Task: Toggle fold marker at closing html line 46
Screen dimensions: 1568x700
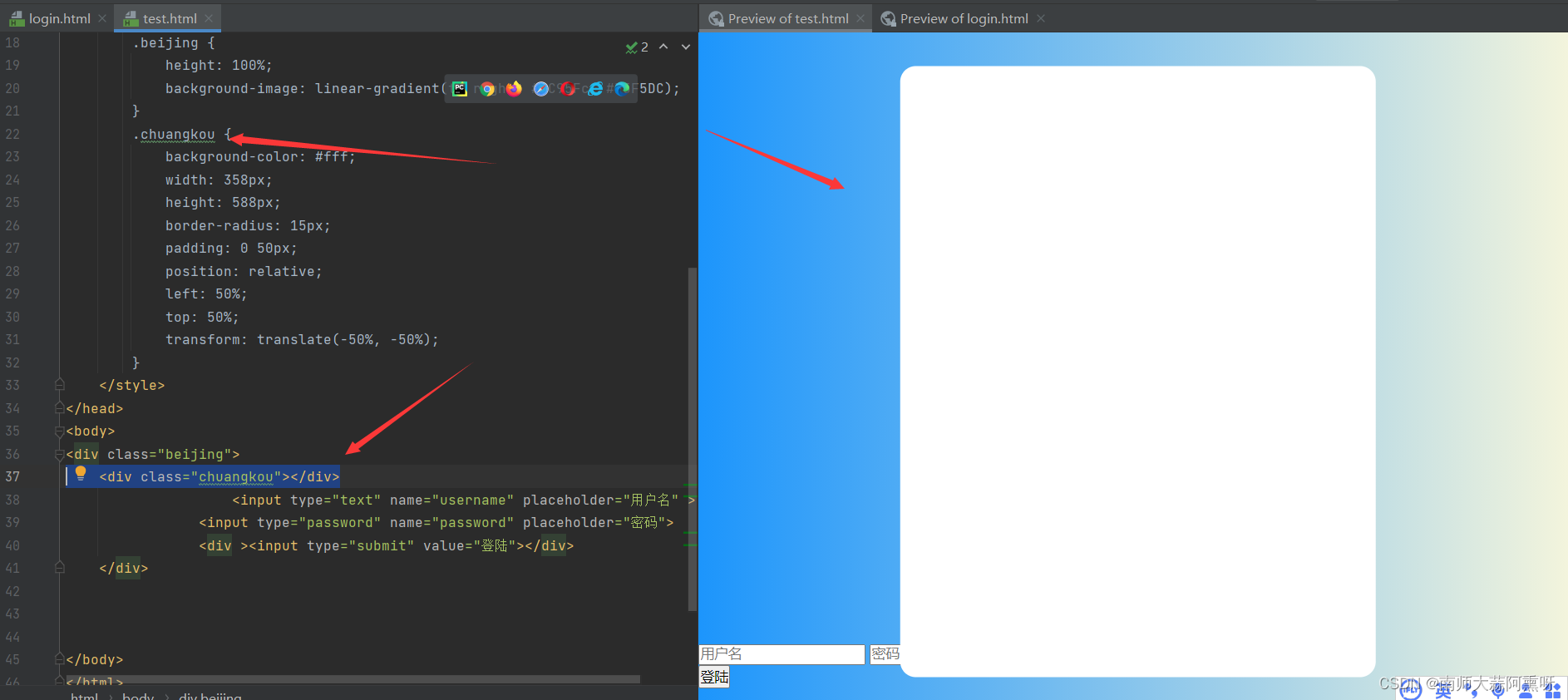Action: click(60, 681)
